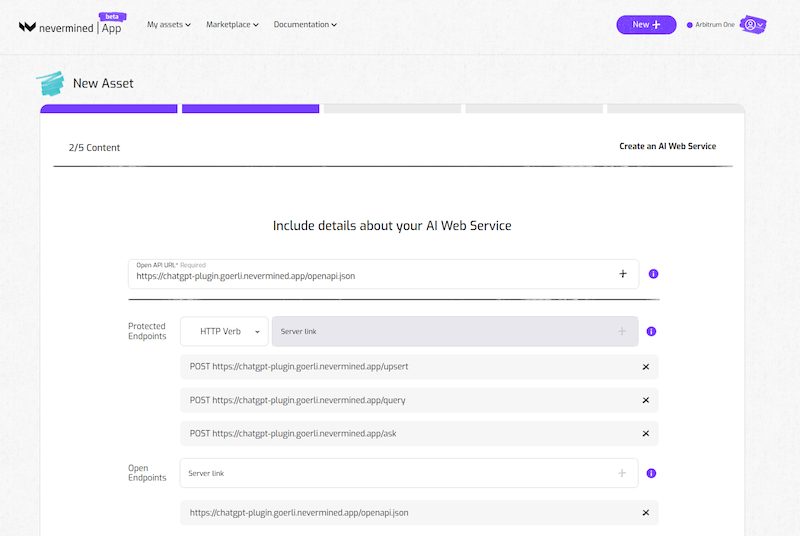Show info for Open Endpoints

coord(652,473)
